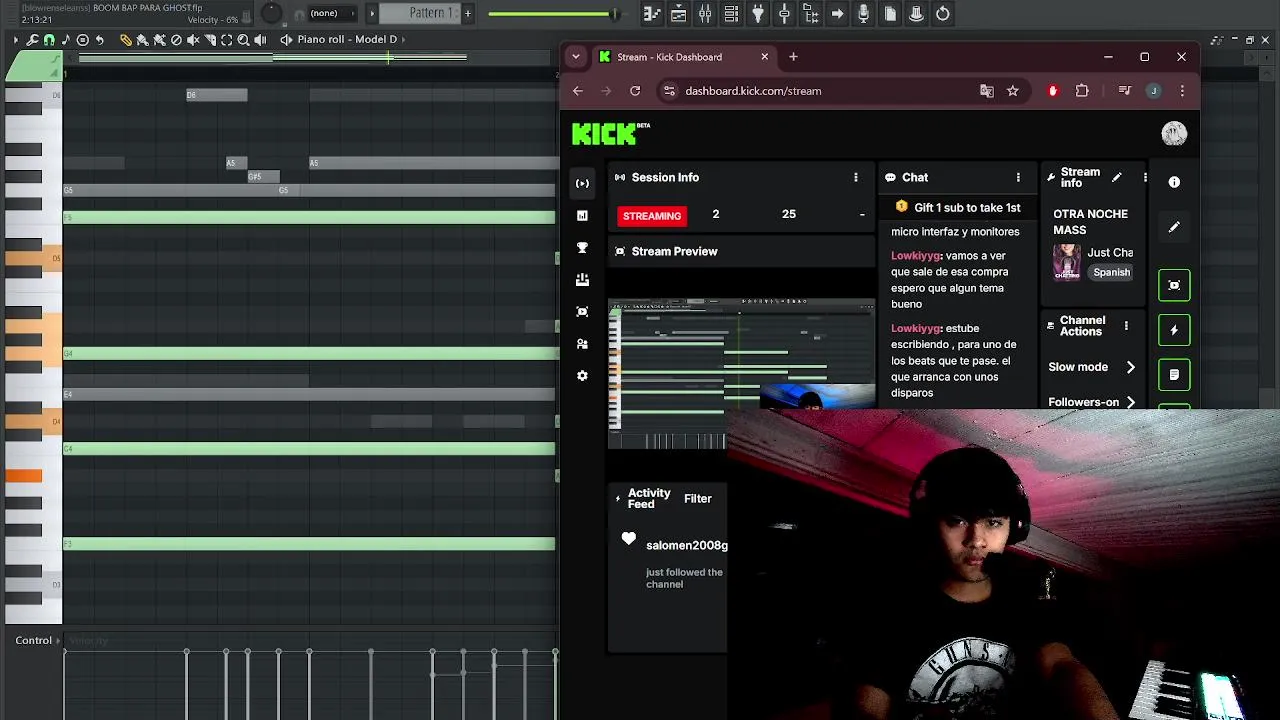This screenshot has width=1280, height=720.
Task: Click the stamp note icon in piano roll
Action: click(x=66, y=40)
